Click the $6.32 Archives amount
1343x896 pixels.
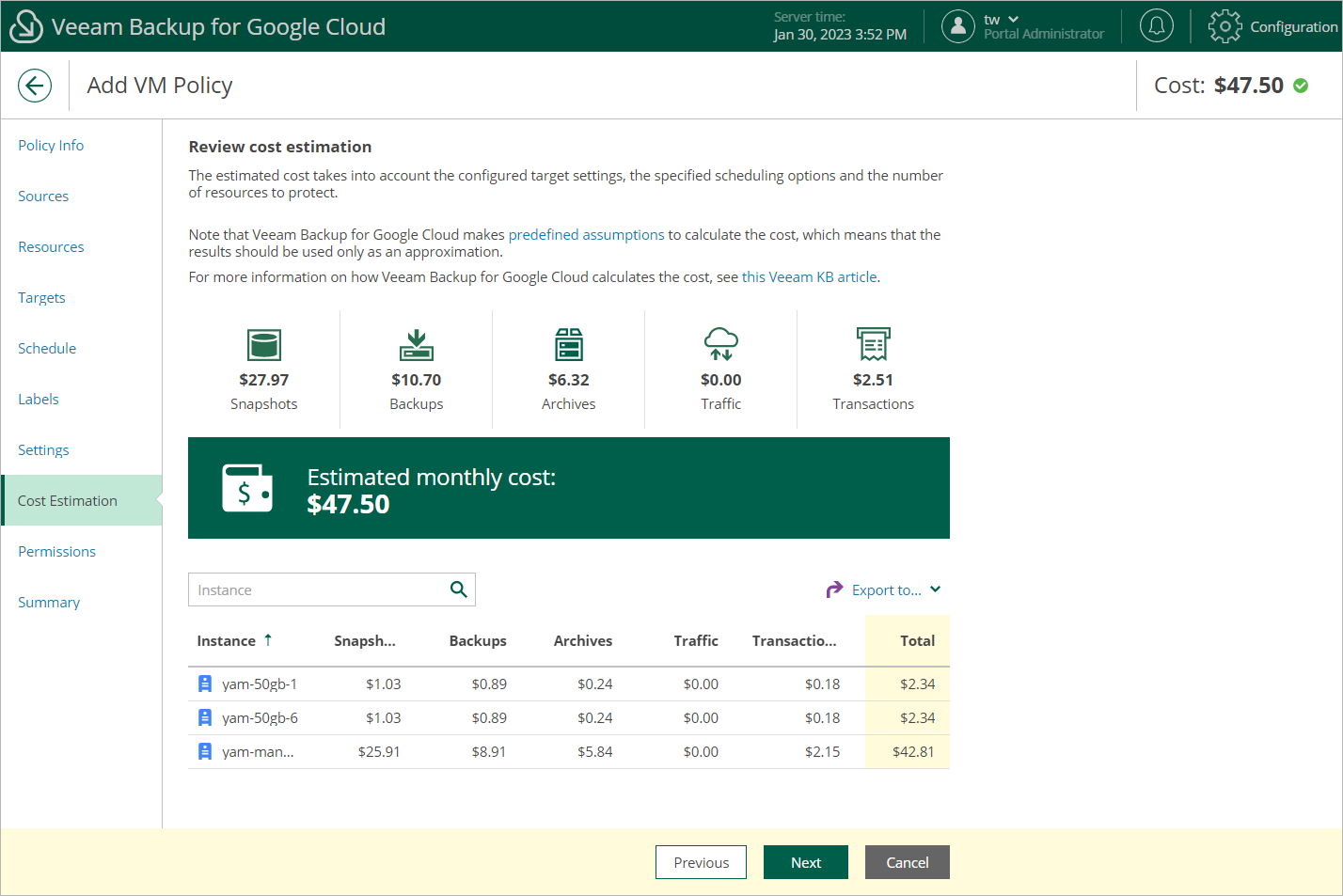[569, 380]
